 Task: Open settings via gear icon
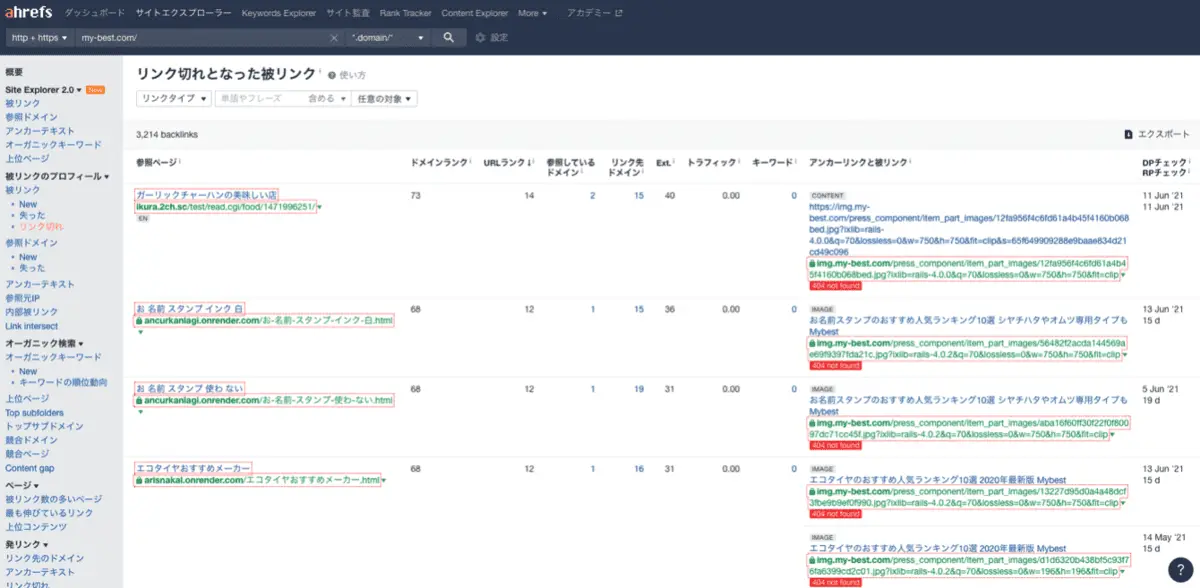480,38
